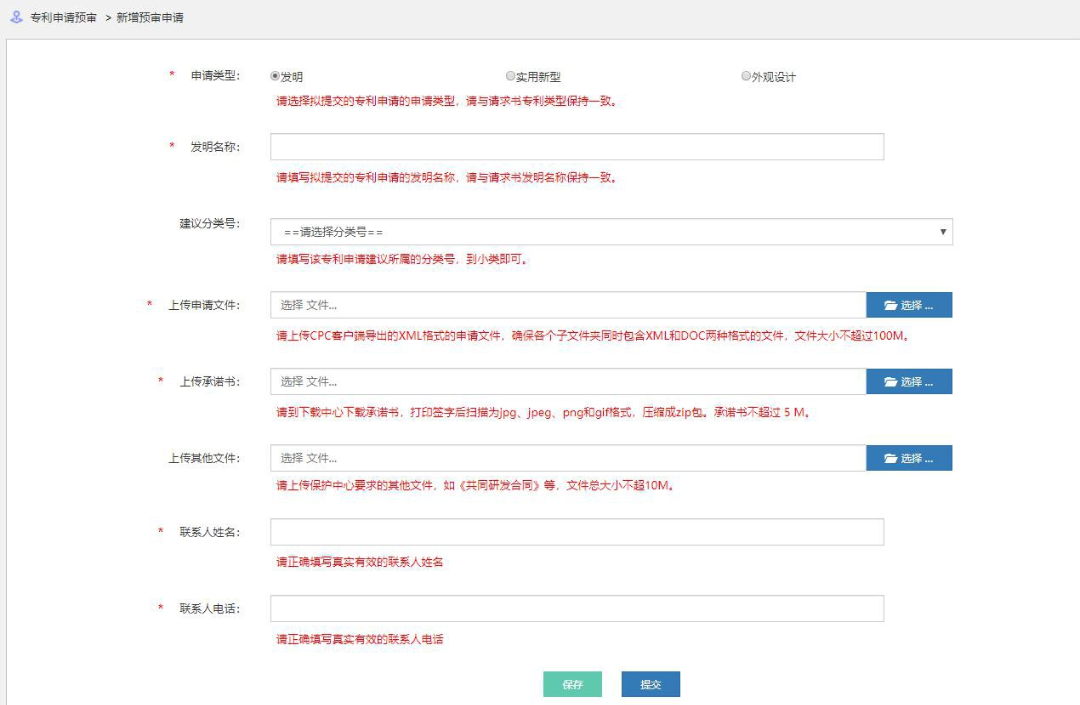Click the dropdown arrow of 建议分类号 selector
Viewport: 1080px width, 705px height.
point(944,231)
